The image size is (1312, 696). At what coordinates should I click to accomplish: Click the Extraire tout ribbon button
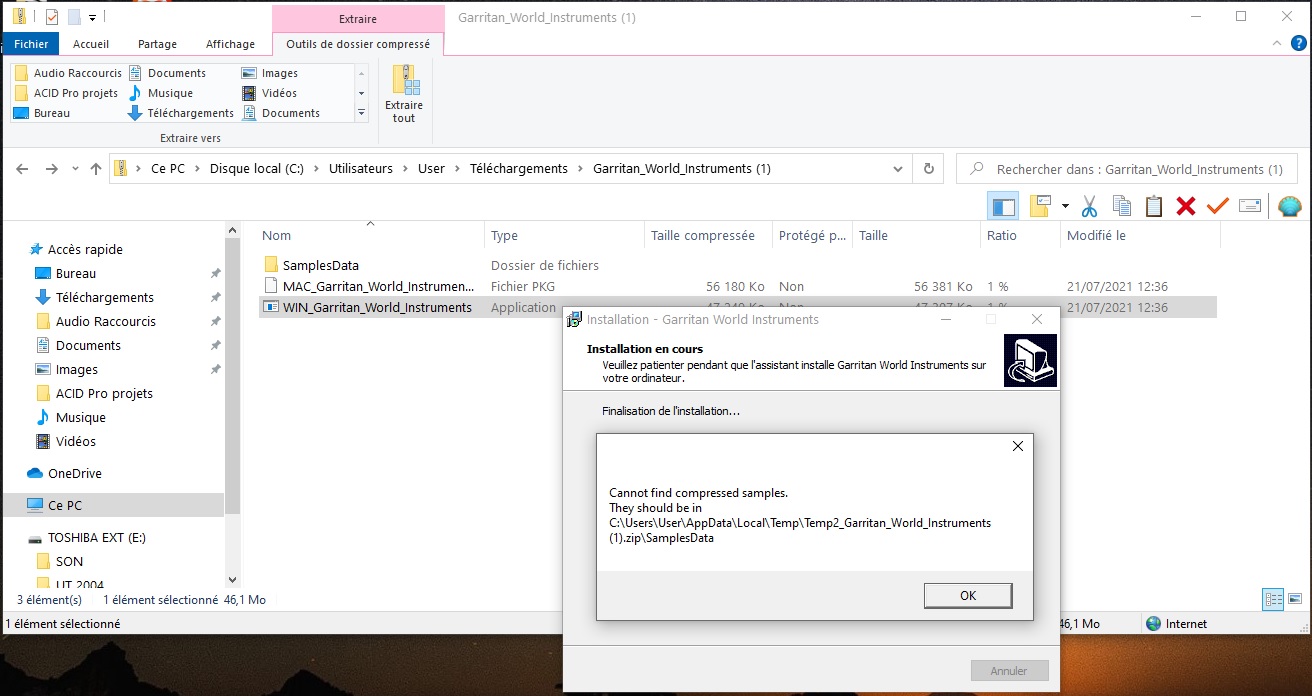coord(404,94)
